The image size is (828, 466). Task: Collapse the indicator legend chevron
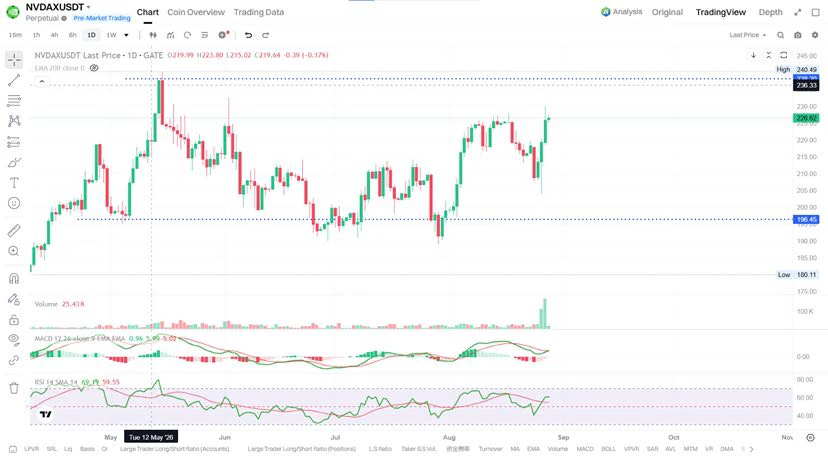(x=42, y=81)
